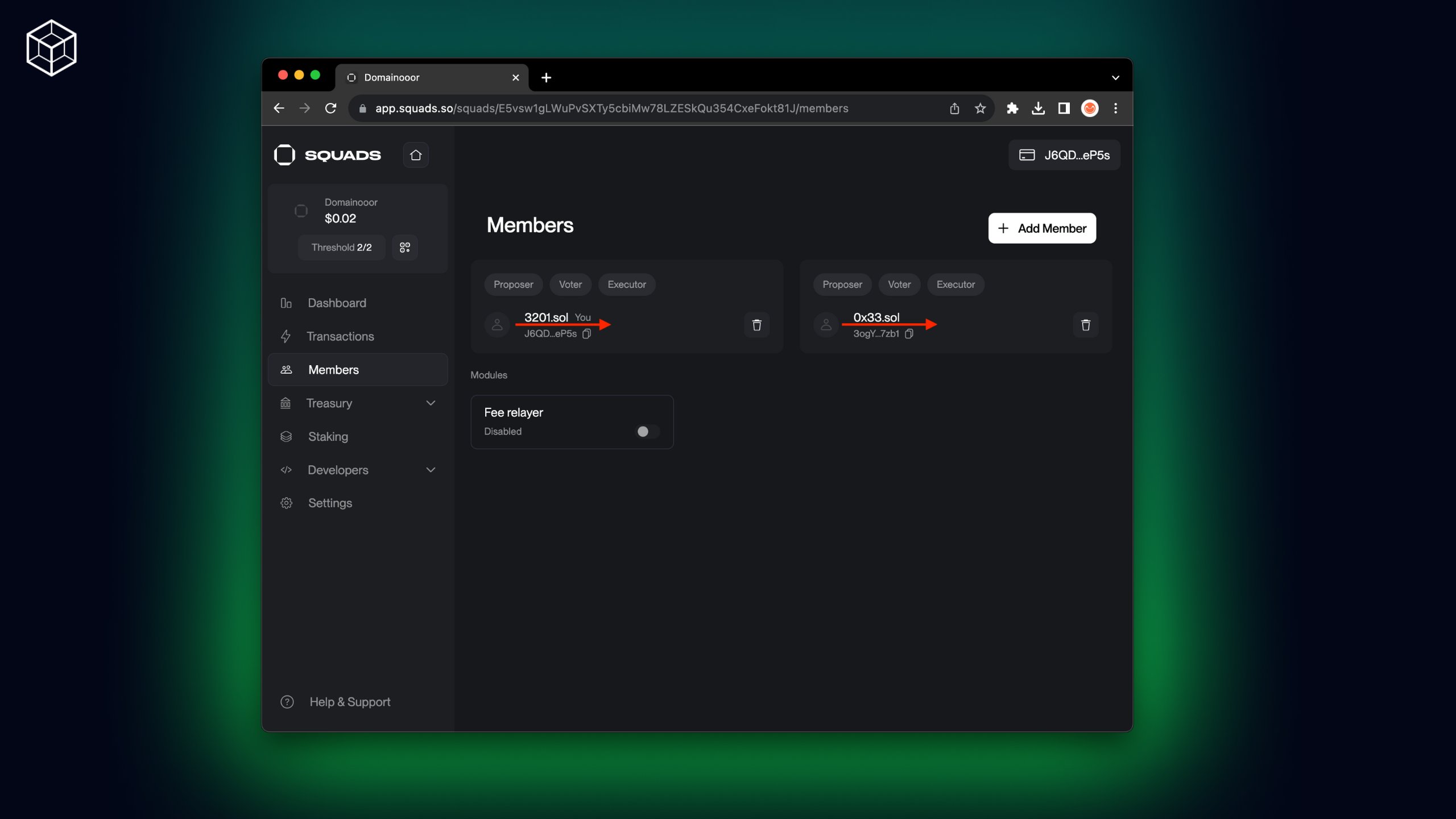Open Staking in the sidebar

(358, 437)
